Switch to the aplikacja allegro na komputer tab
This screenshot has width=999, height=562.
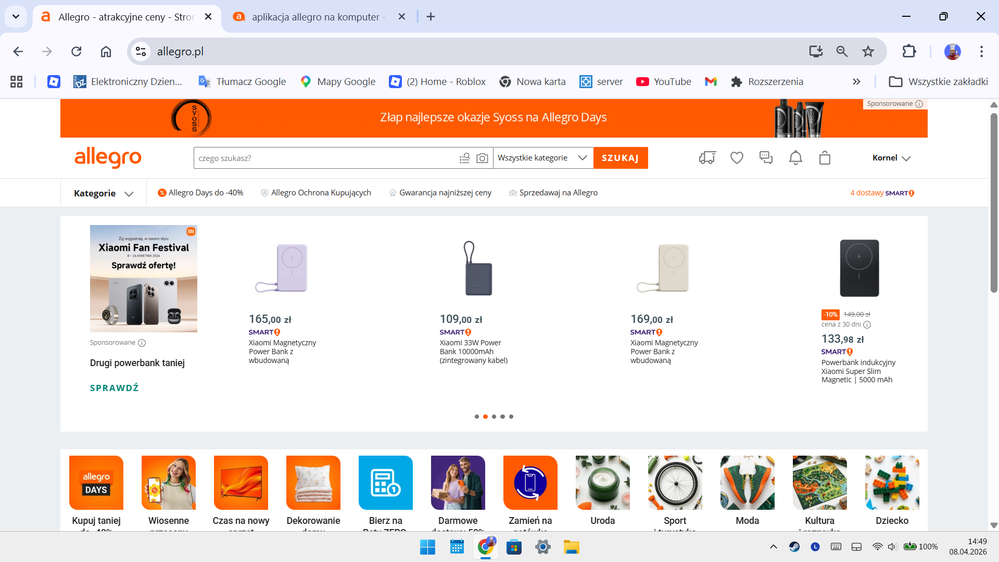317,17
